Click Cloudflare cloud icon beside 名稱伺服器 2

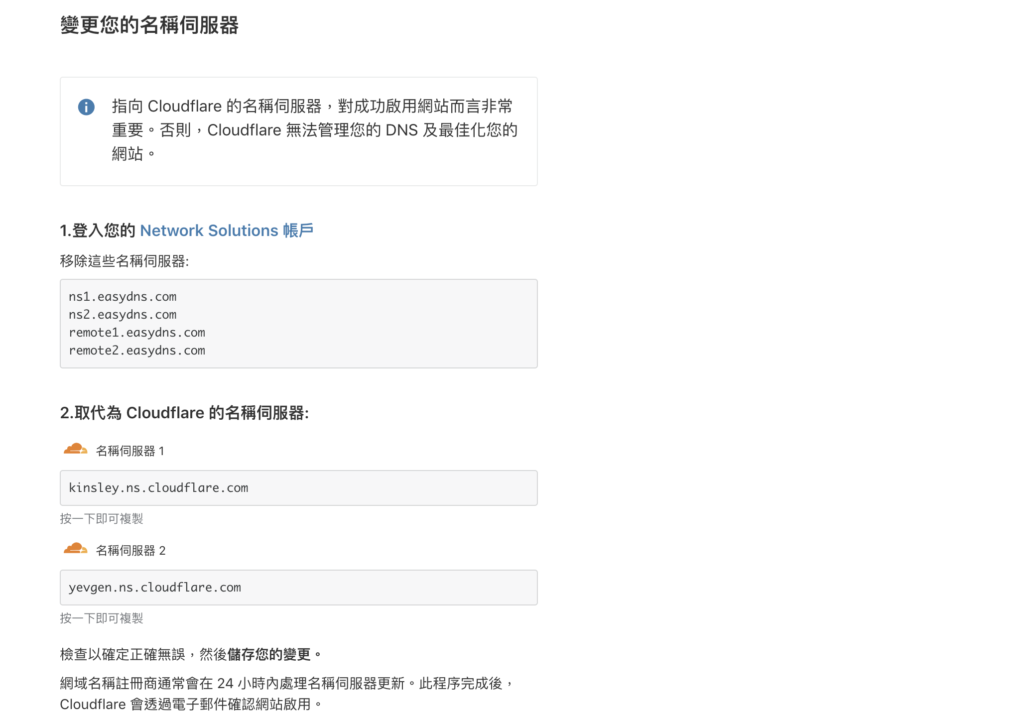point(75,549)
